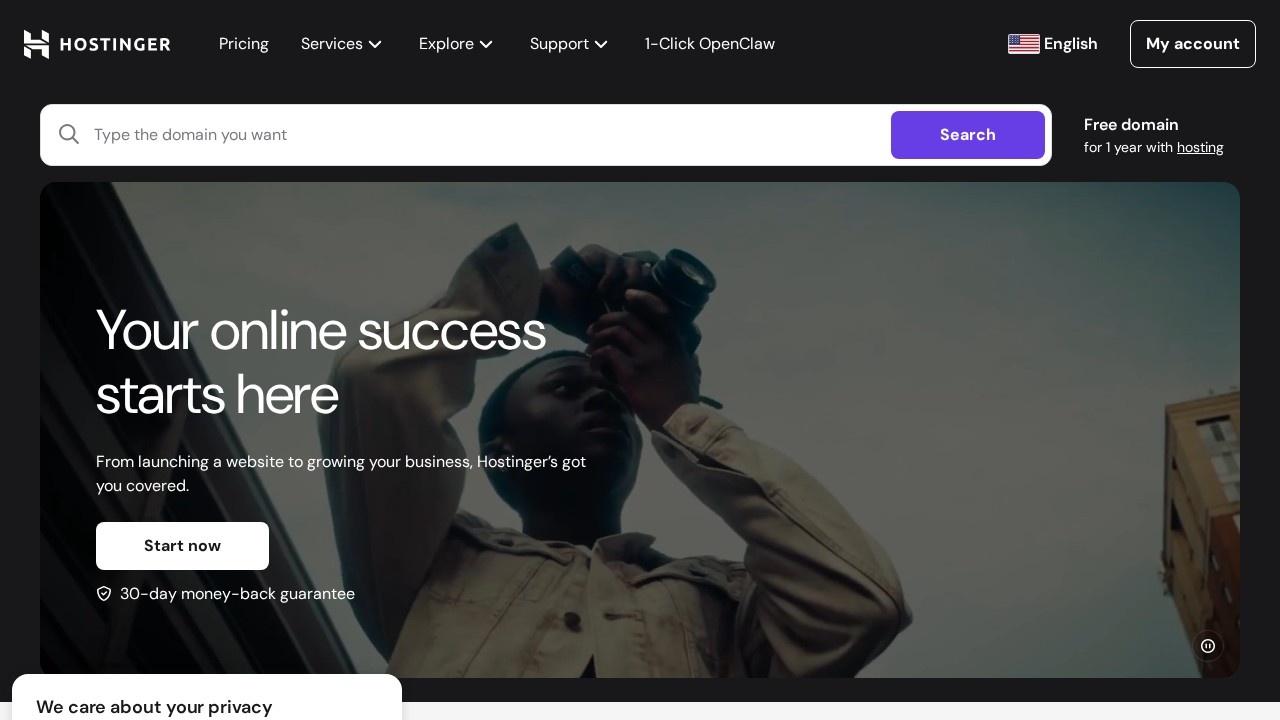
Task: Click the US flag icon
Action: (1023, 44)
